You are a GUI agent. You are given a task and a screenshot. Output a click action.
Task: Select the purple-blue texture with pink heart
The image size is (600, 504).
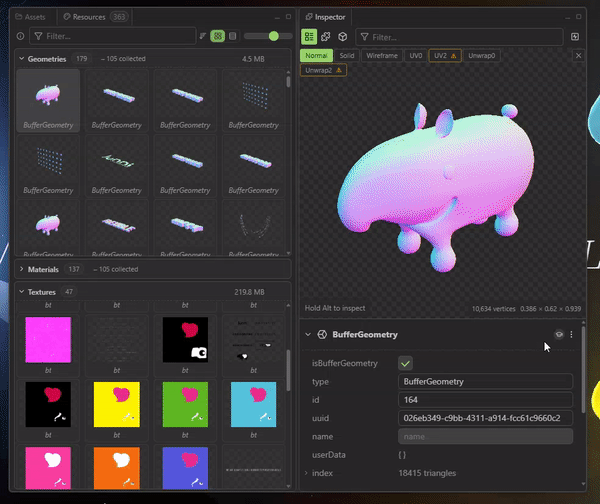point(185,468)
